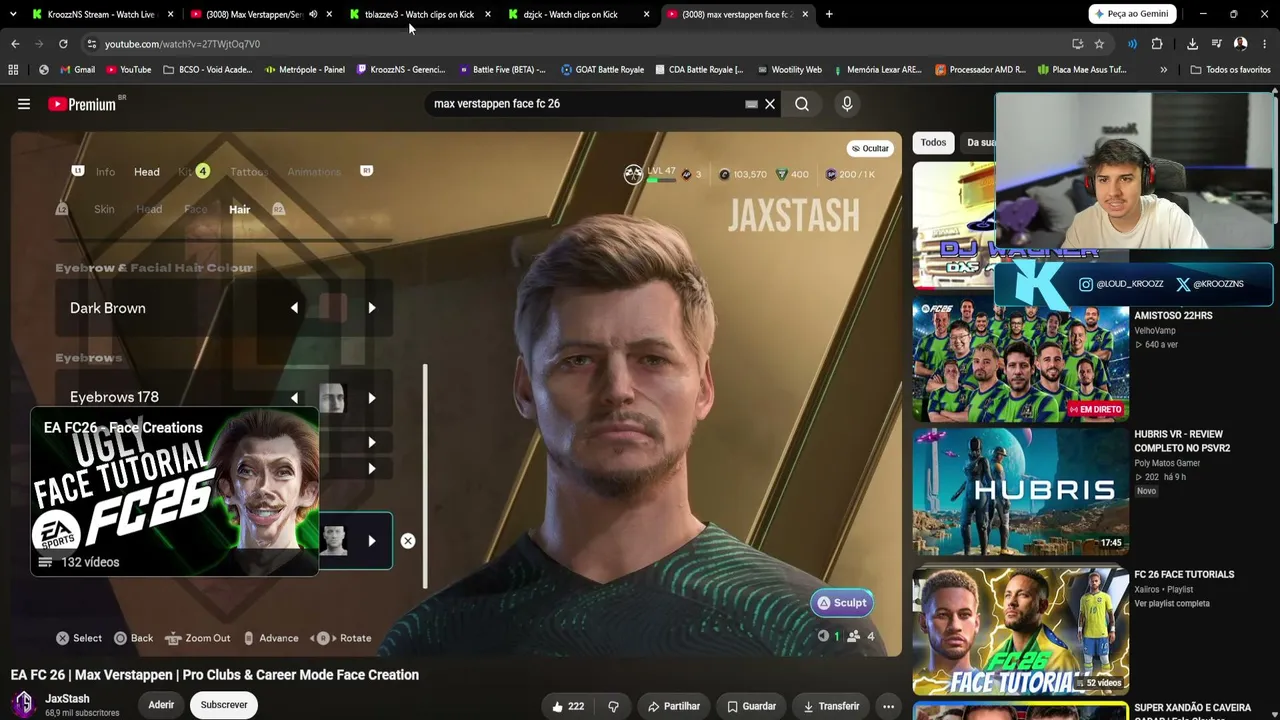Close the tblazzev3 tab

(488, 14)
